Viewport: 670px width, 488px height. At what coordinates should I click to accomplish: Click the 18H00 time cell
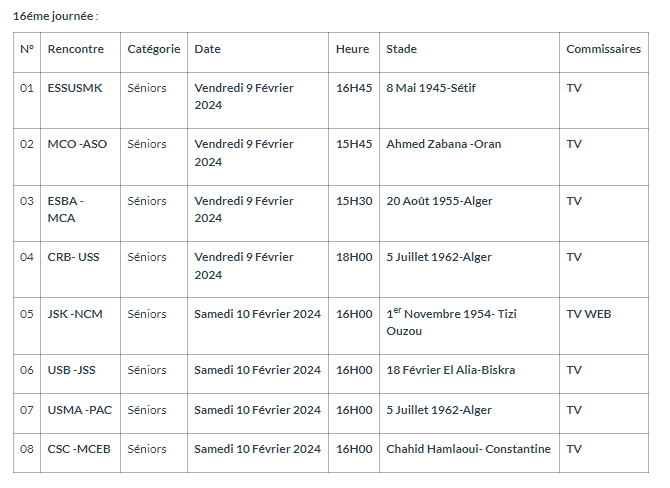click(x=354, y=257)
